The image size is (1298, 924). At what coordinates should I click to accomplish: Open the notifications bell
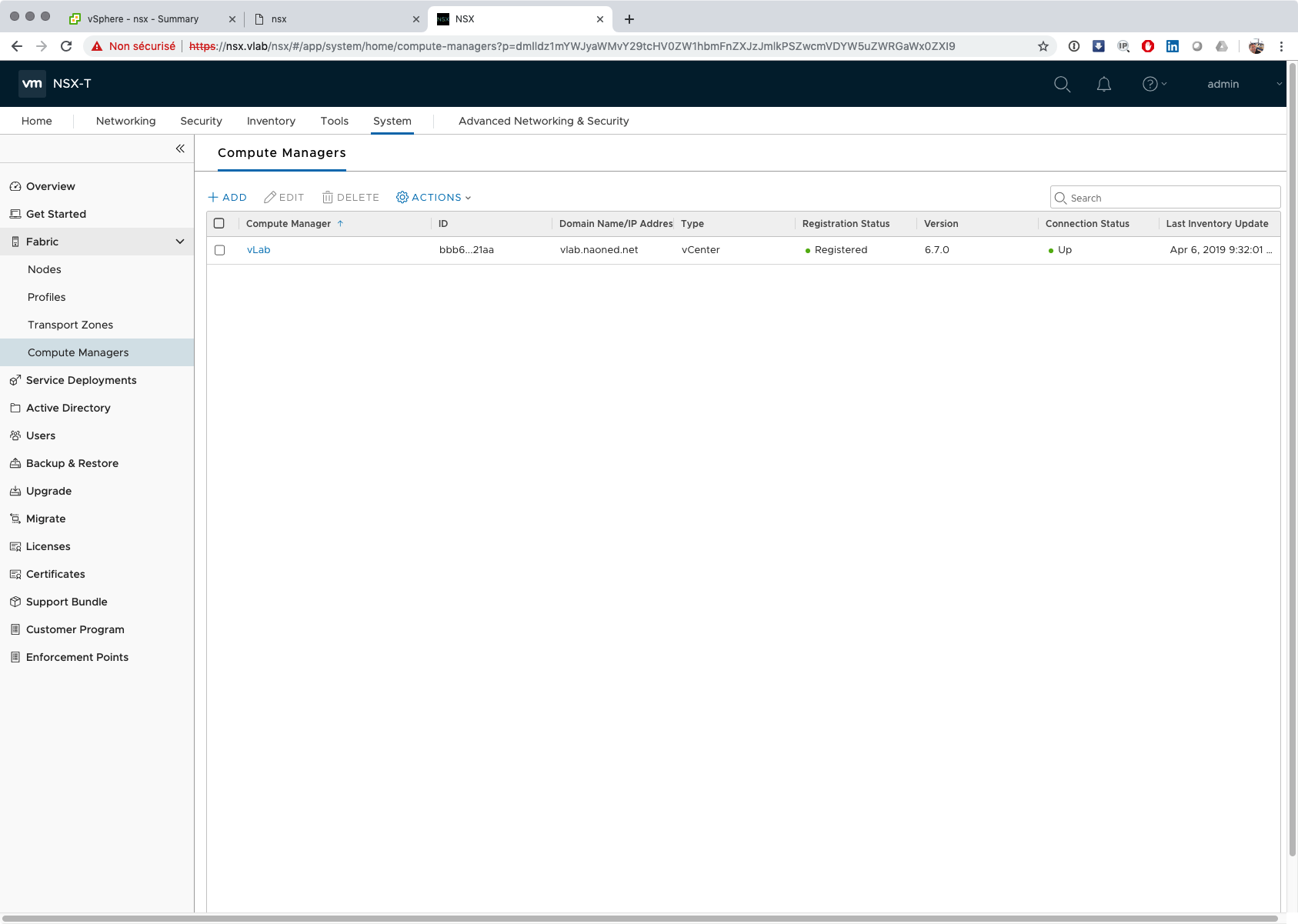tap(1103, 84)
